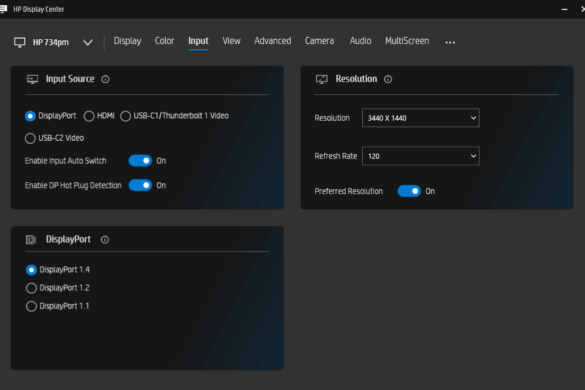Click the Resolution panel screen icon

click(x=322, y=79)
